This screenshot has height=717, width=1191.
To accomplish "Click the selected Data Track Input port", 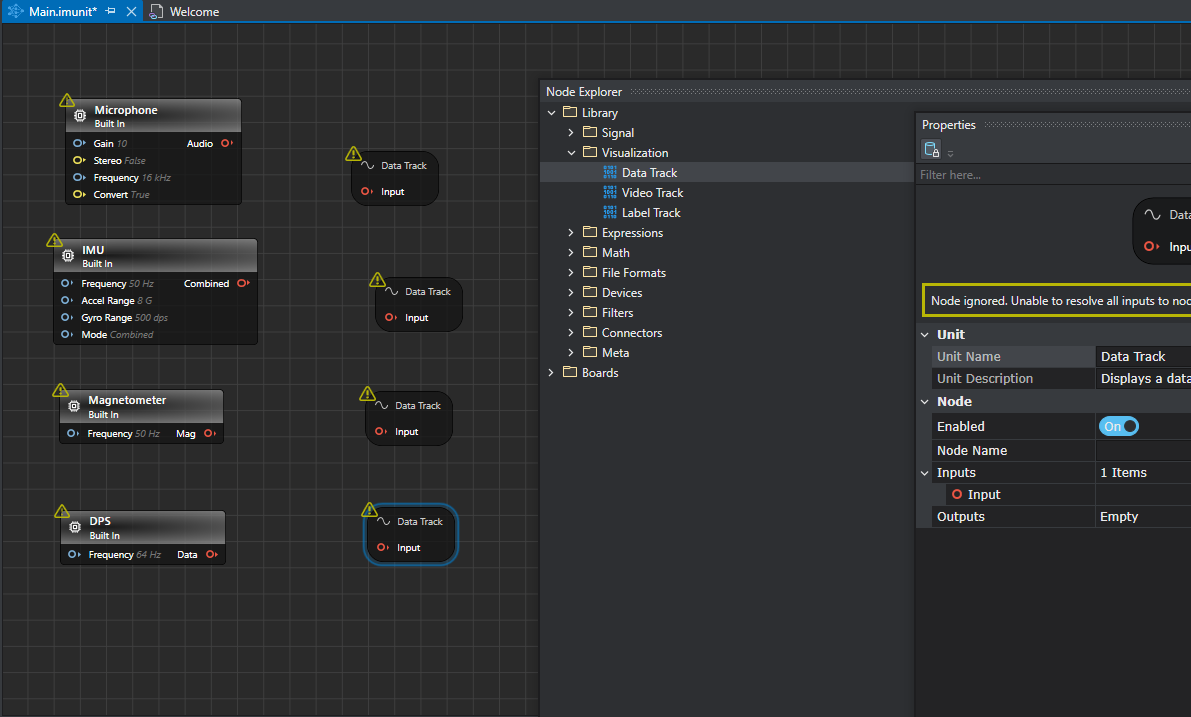I will pyautogui.click(x=383, y=548).
